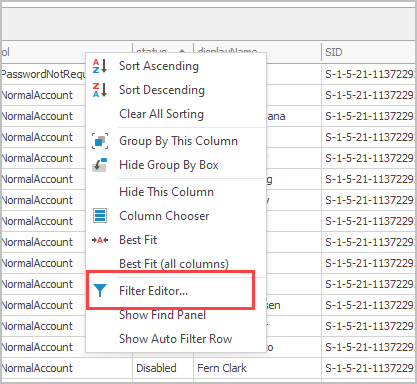Click the Group By This Column icon

point(100,141)
